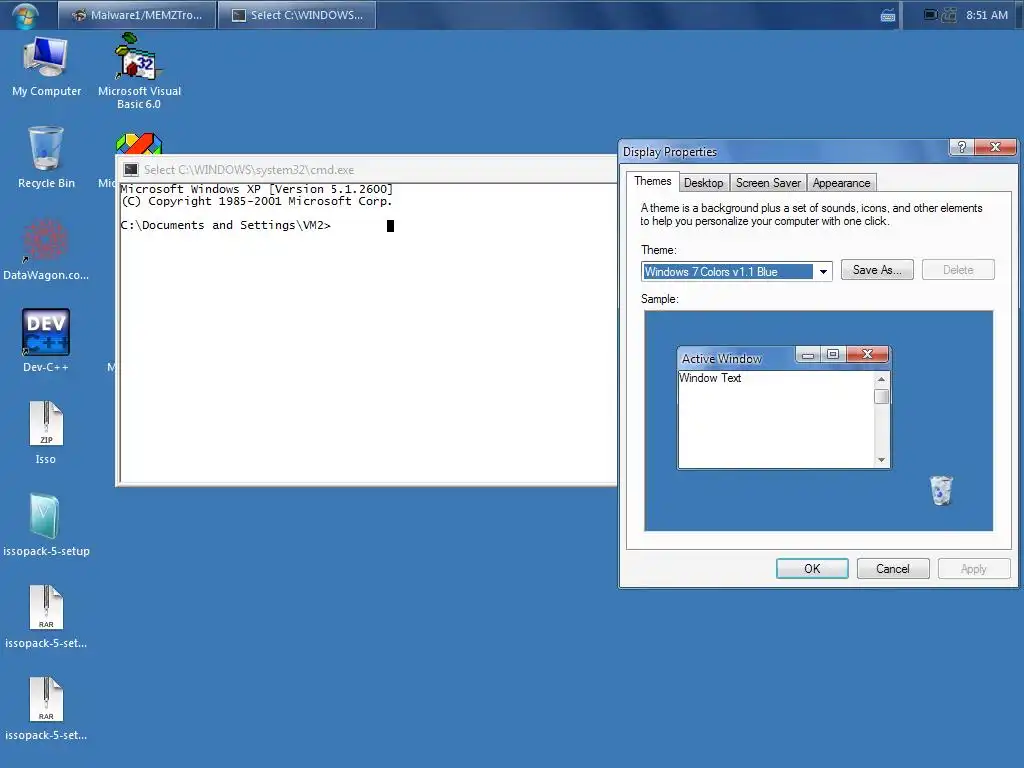Image resolution: width=1024 pixels, height=768 pixels.
Task: Select the first issopack-5-set... RAR archive
Action: point(46,607)
